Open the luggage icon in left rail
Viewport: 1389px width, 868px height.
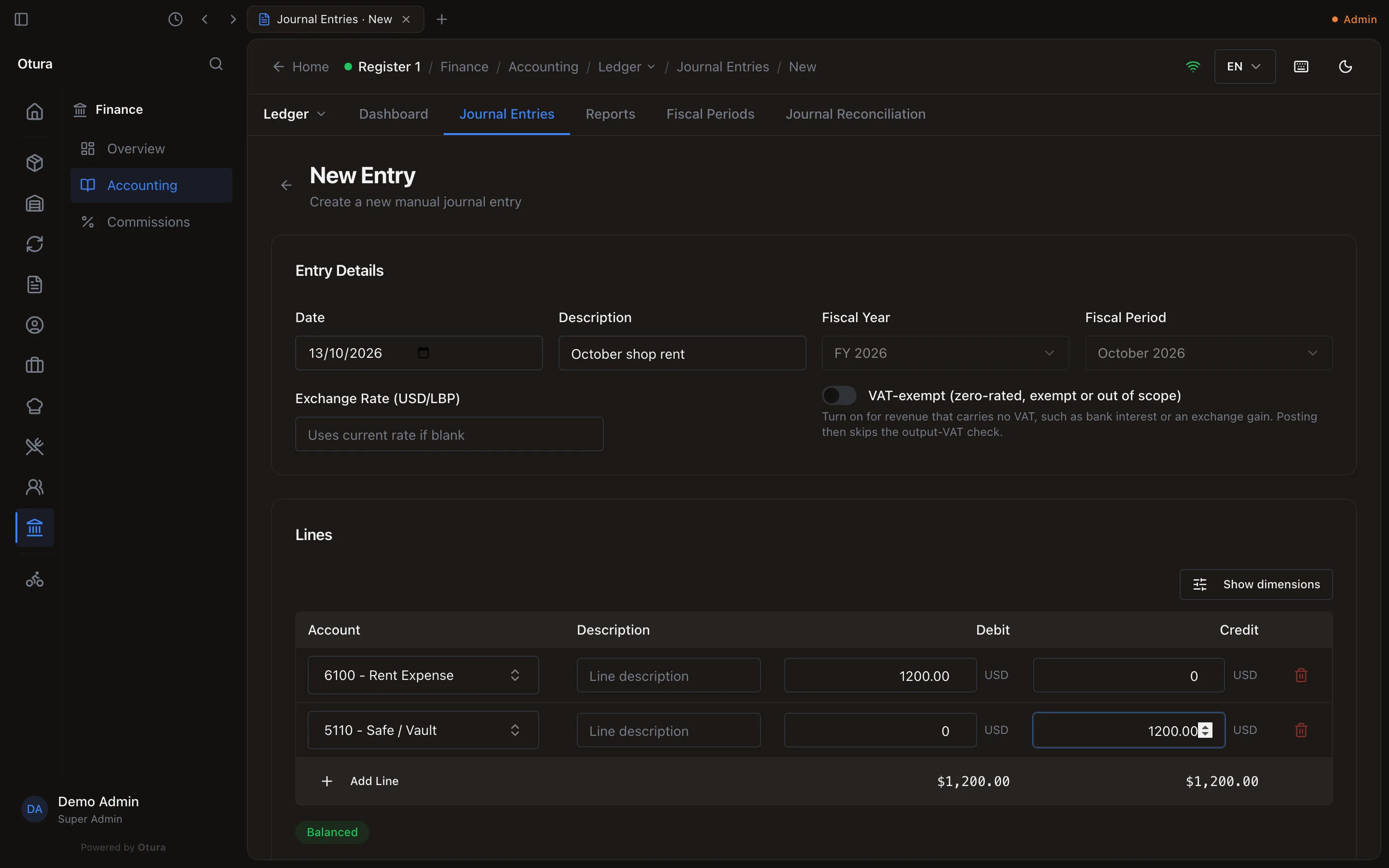point(35,365)
